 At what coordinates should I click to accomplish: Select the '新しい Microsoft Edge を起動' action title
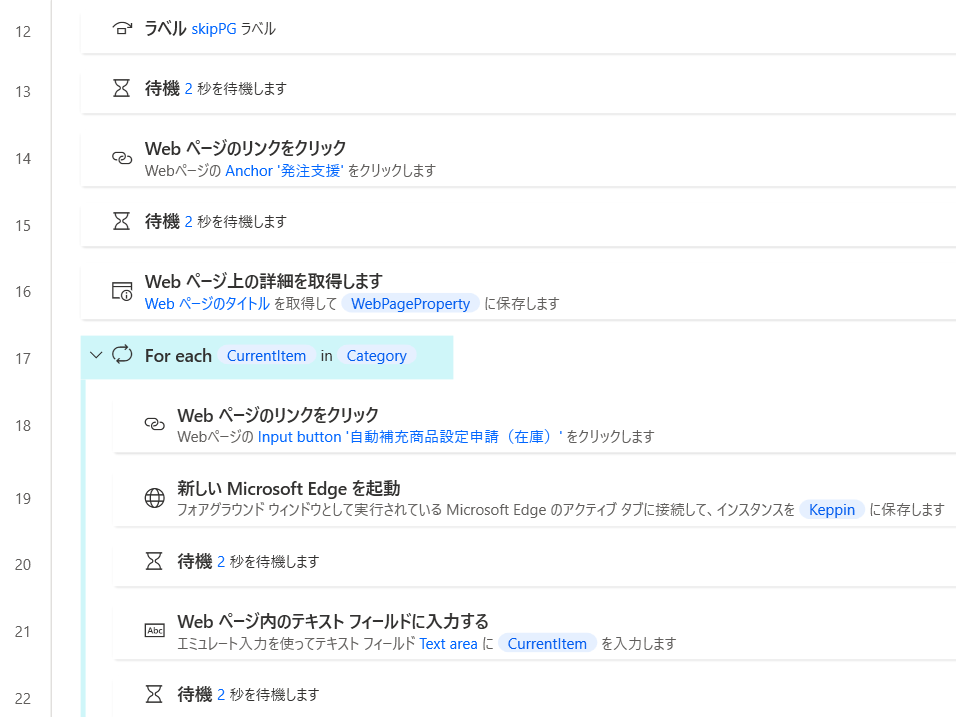[x=288, y=488]
